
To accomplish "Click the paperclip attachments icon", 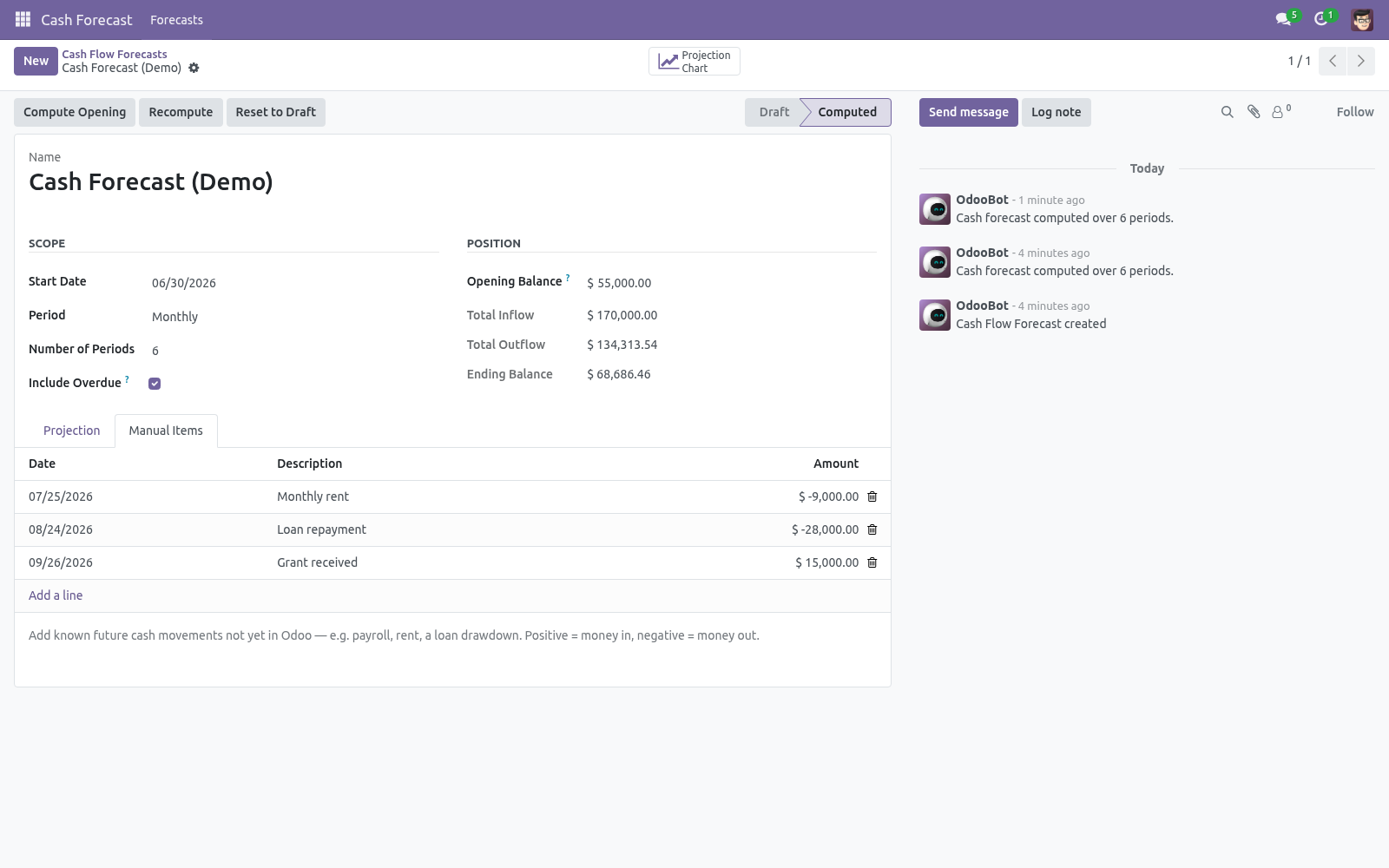I will [x=1254, y=112].
